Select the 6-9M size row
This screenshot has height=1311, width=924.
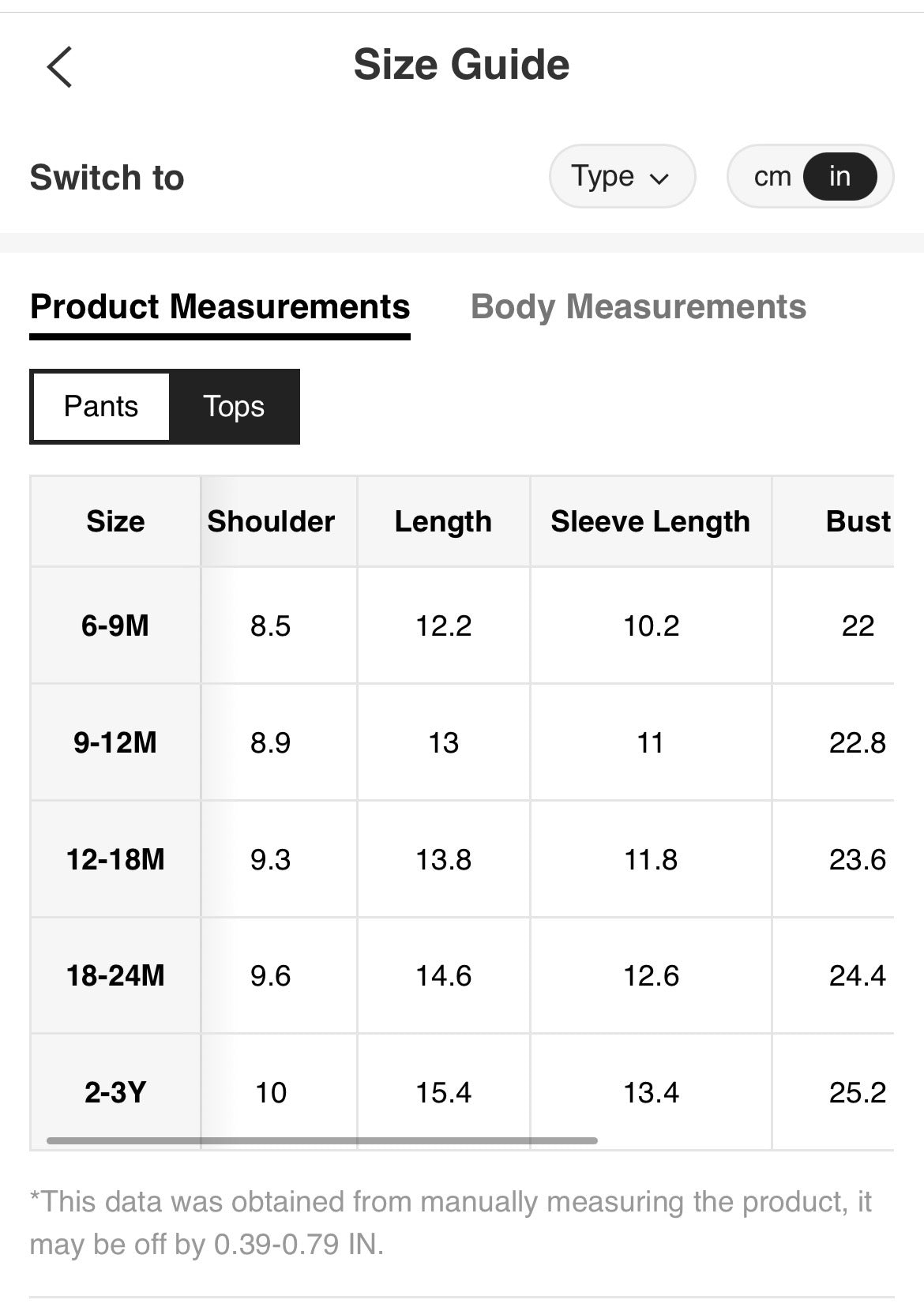(115, 625)
